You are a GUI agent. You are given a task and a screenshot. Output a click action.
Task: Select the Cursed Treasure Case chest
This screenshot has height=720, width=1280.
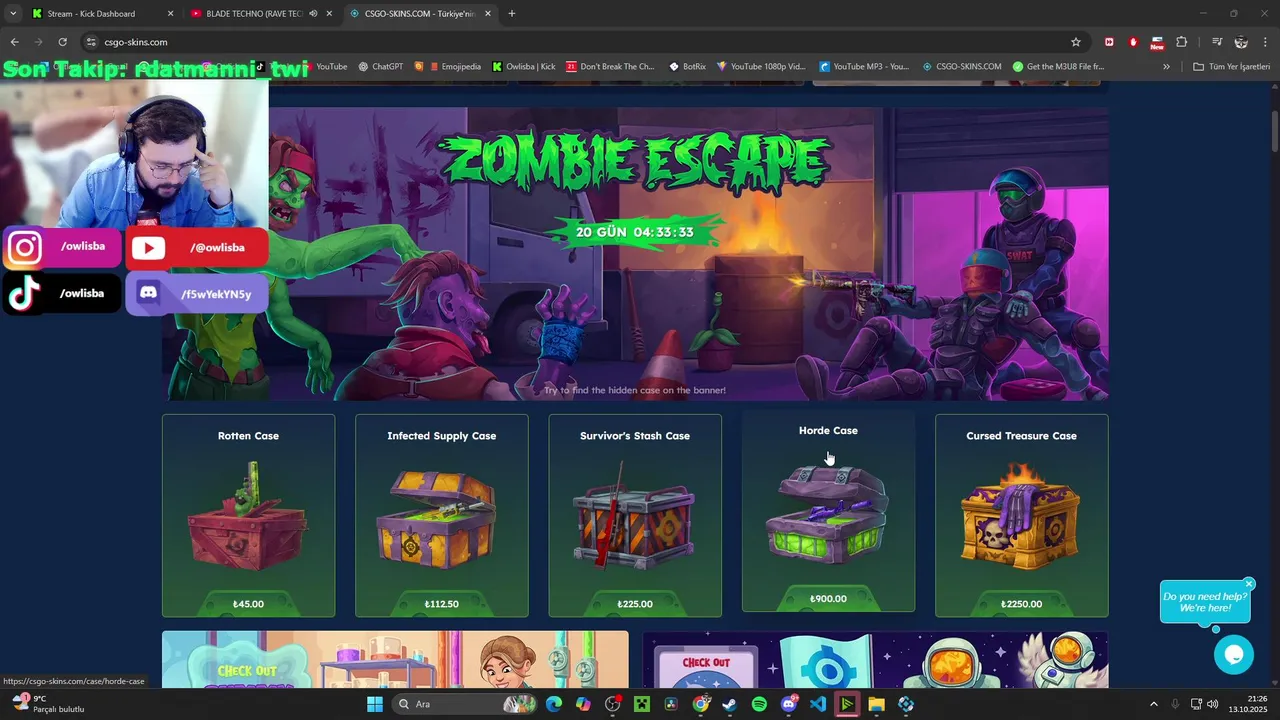pyautogui.click(x=1021, y=516)
